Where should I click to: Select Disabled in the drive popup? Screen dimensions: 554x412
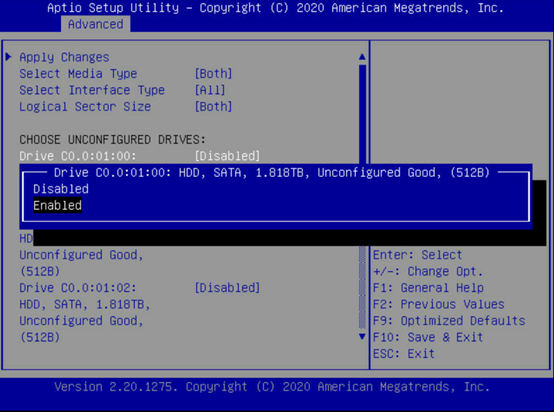tap(61, 189)
